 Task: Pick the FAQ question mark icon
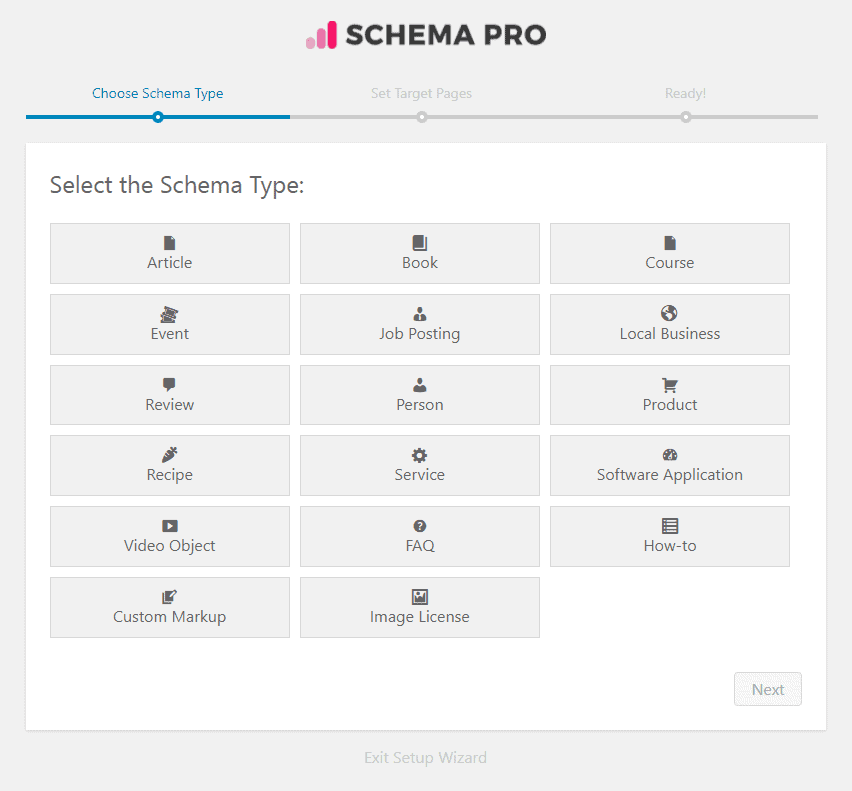coord(419,527)
